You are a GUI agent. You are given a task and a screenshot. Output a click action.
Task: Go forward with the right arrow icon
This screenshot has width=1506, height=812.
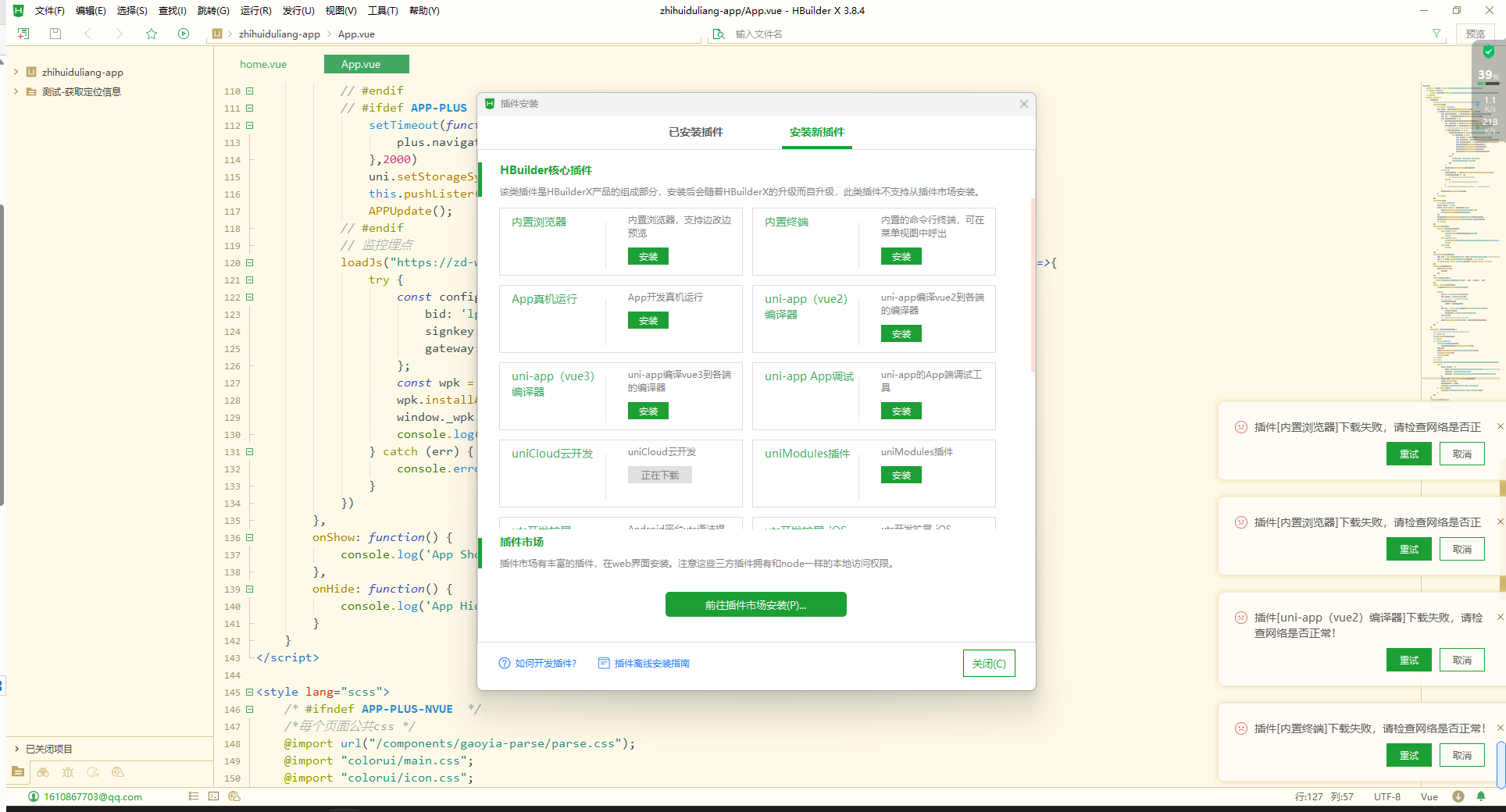click(x=119, y=34)
